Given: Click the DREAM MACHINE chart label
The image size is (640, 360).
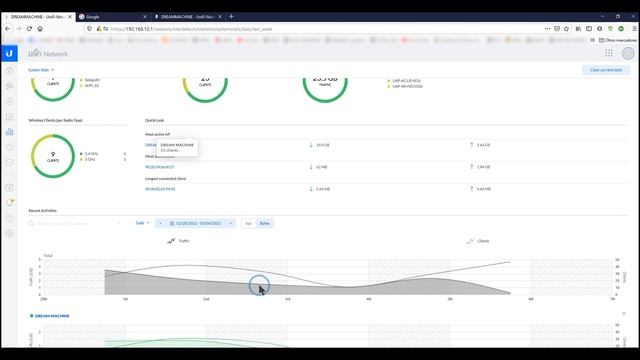Looking at the screenshot, I should tap(52, 316).
